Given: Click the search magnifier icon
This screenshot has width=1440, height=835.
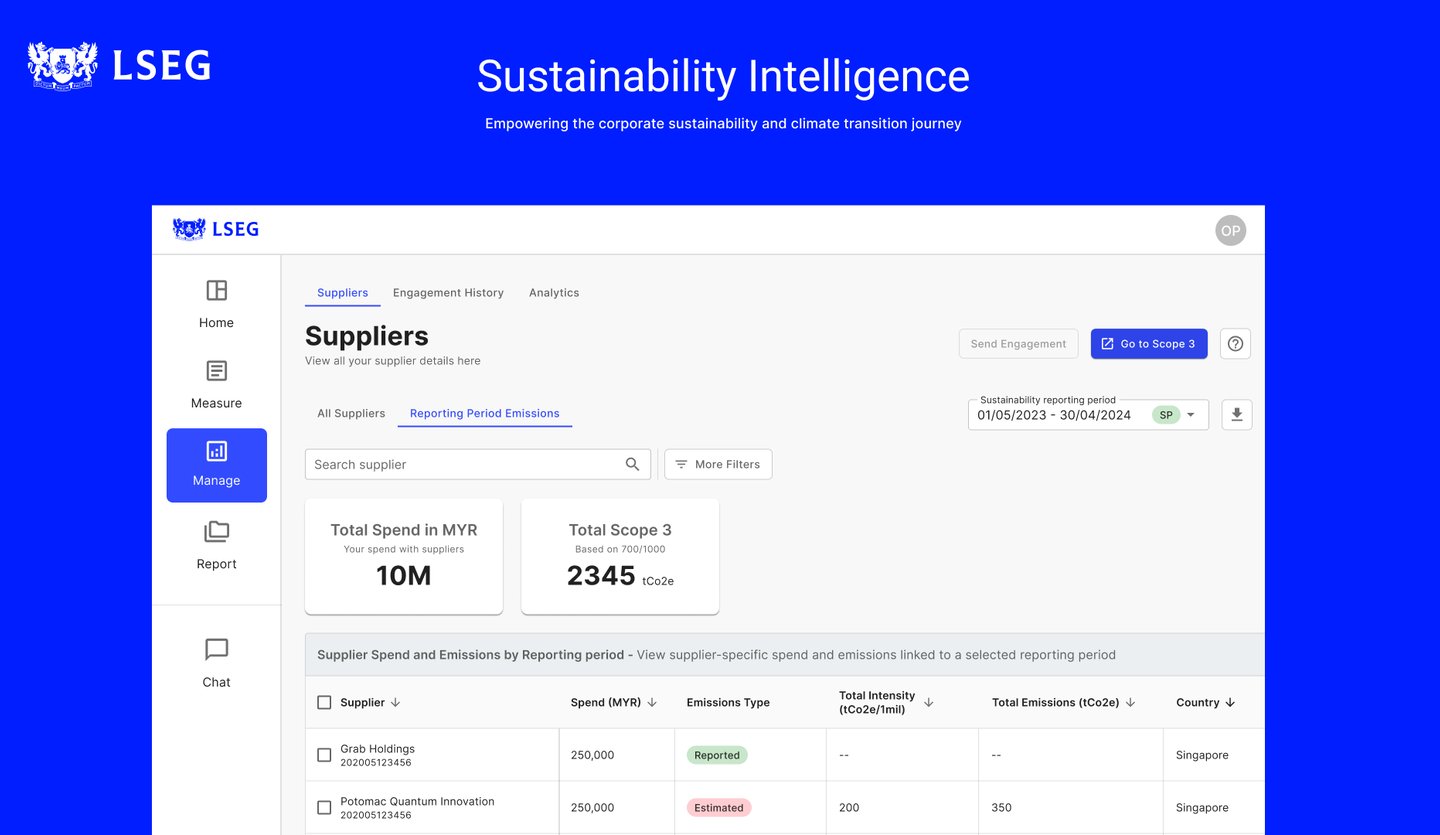Looking at the screenshot, I should (632, 464).
